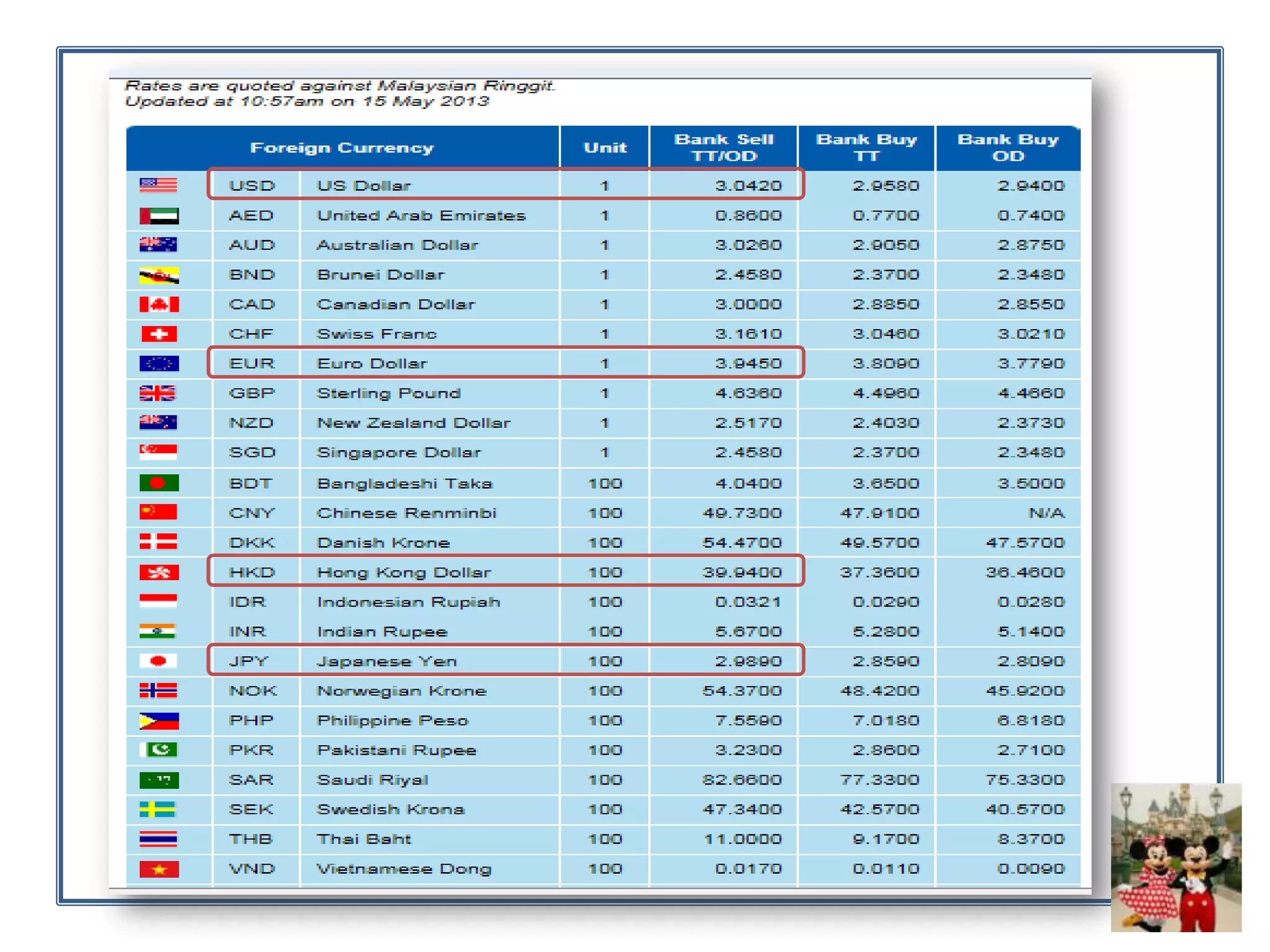Click the SAR currency code
This screenshot has width=1270, height=952.
click(251, 780)
